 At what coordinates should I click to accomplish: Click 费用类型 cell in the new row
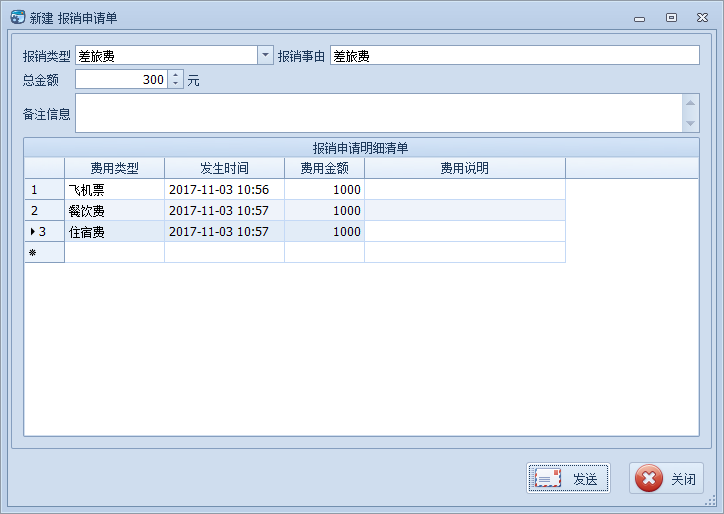[x=115, y=252]
